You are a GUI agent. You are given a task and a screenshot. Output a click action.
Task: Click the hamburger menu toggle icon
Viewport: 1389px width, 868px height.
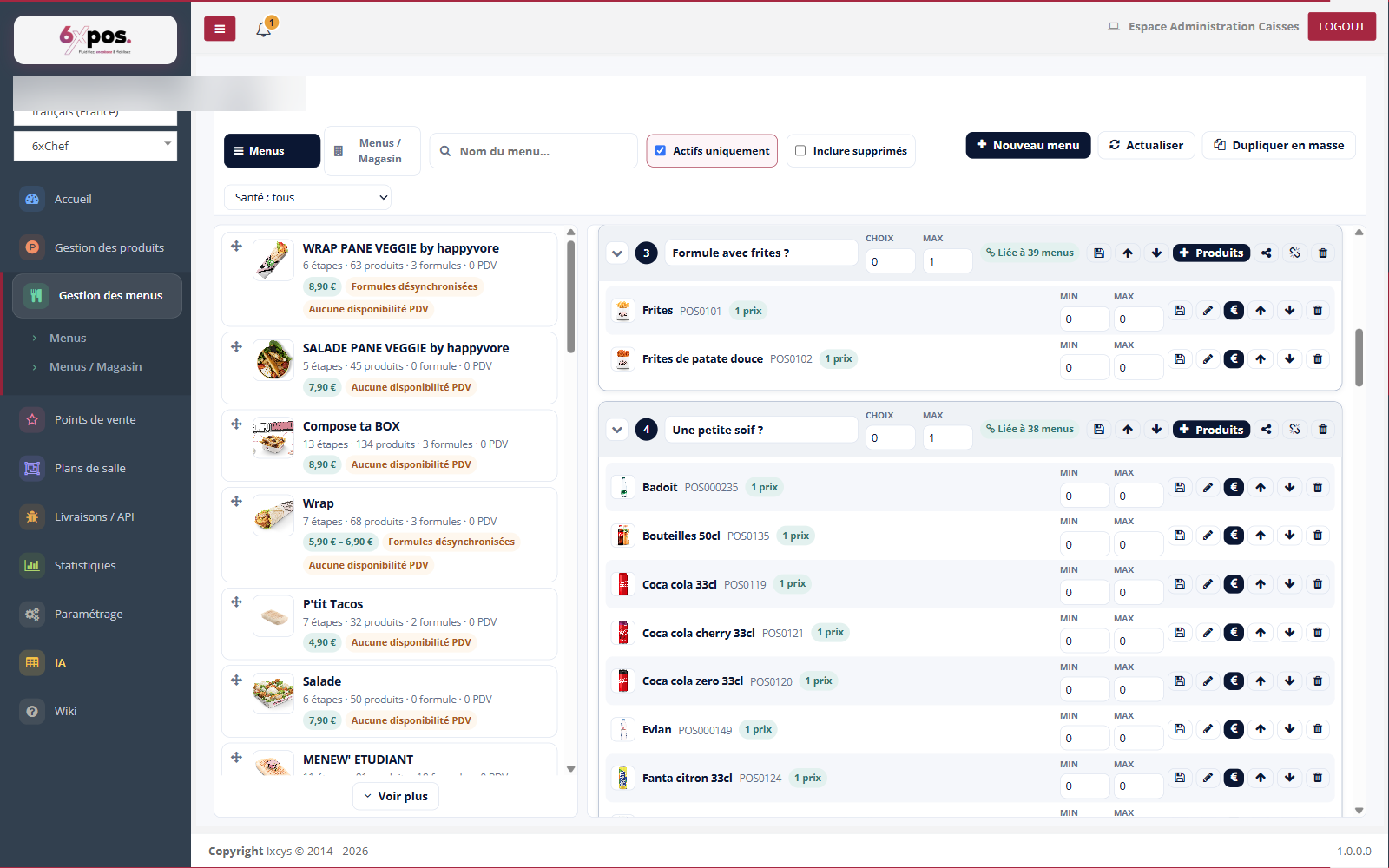[220, 29]
